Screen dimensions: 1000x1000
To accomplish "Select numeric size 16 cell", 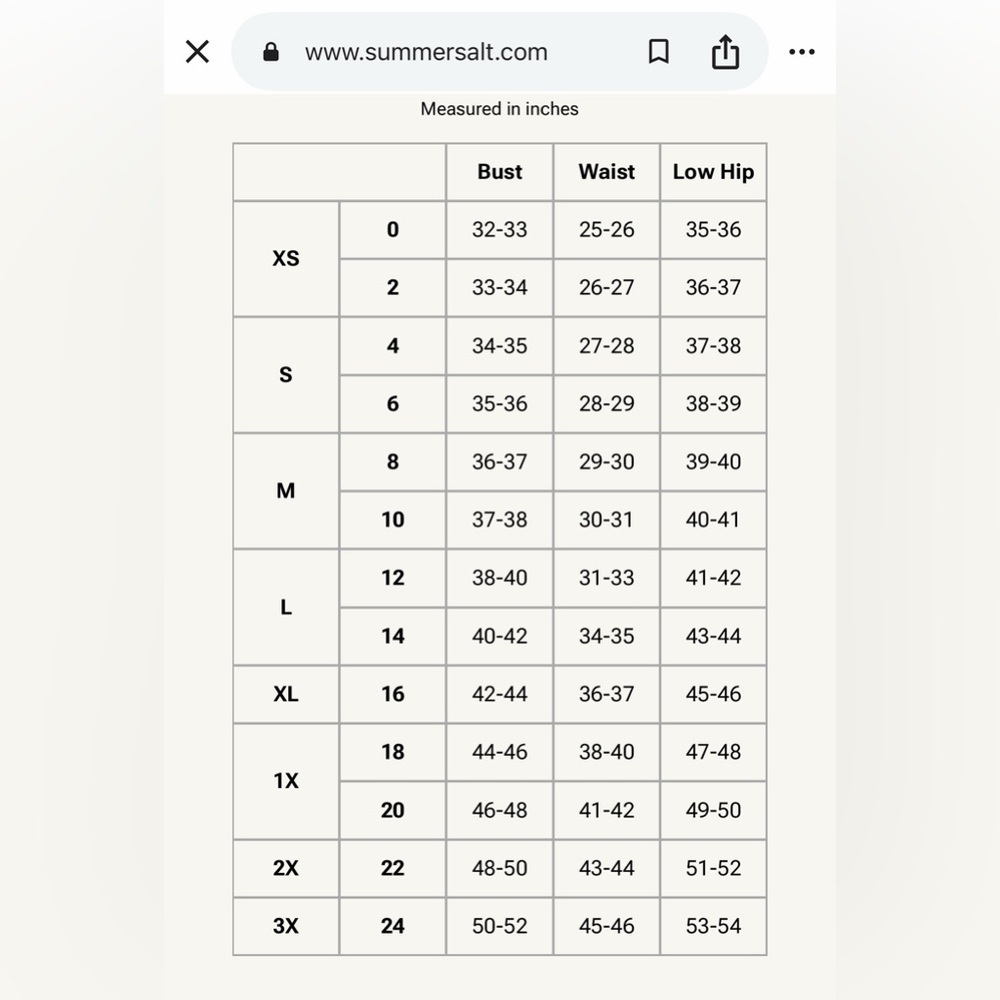I will [393, 694].
